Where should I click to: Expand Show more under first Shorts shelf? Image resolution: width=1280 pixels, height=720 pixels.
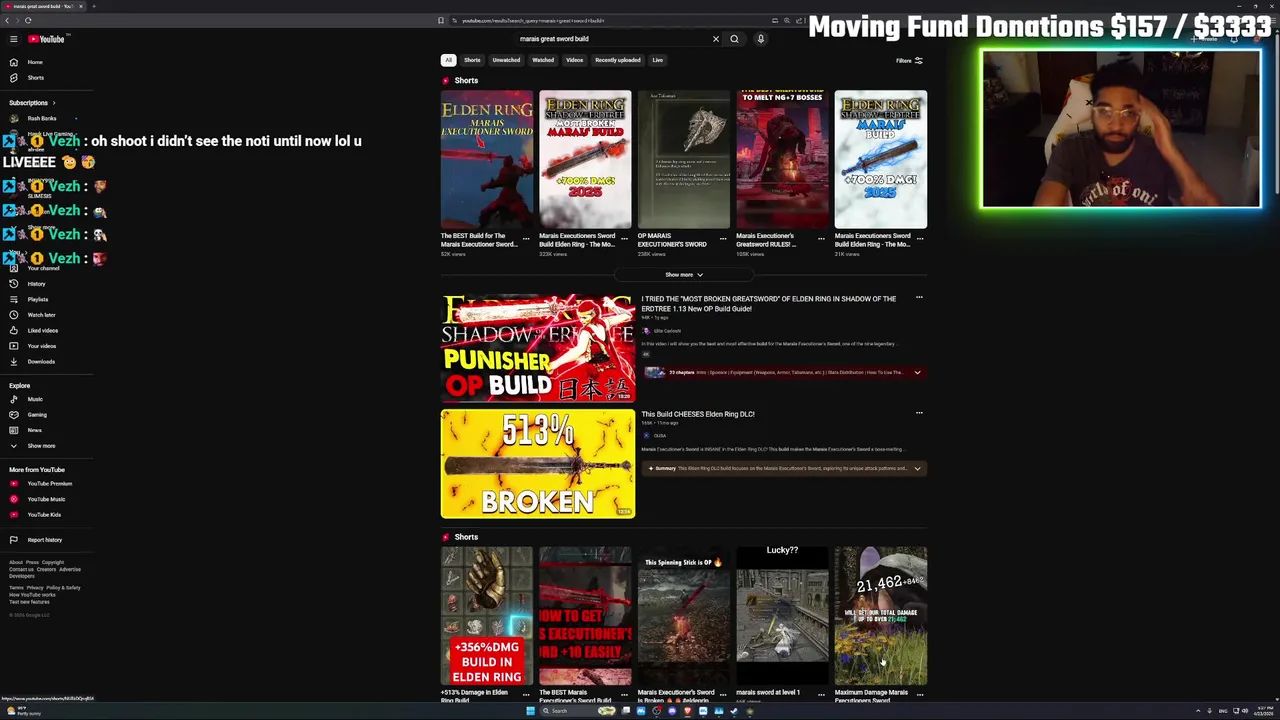click(684, 275)
